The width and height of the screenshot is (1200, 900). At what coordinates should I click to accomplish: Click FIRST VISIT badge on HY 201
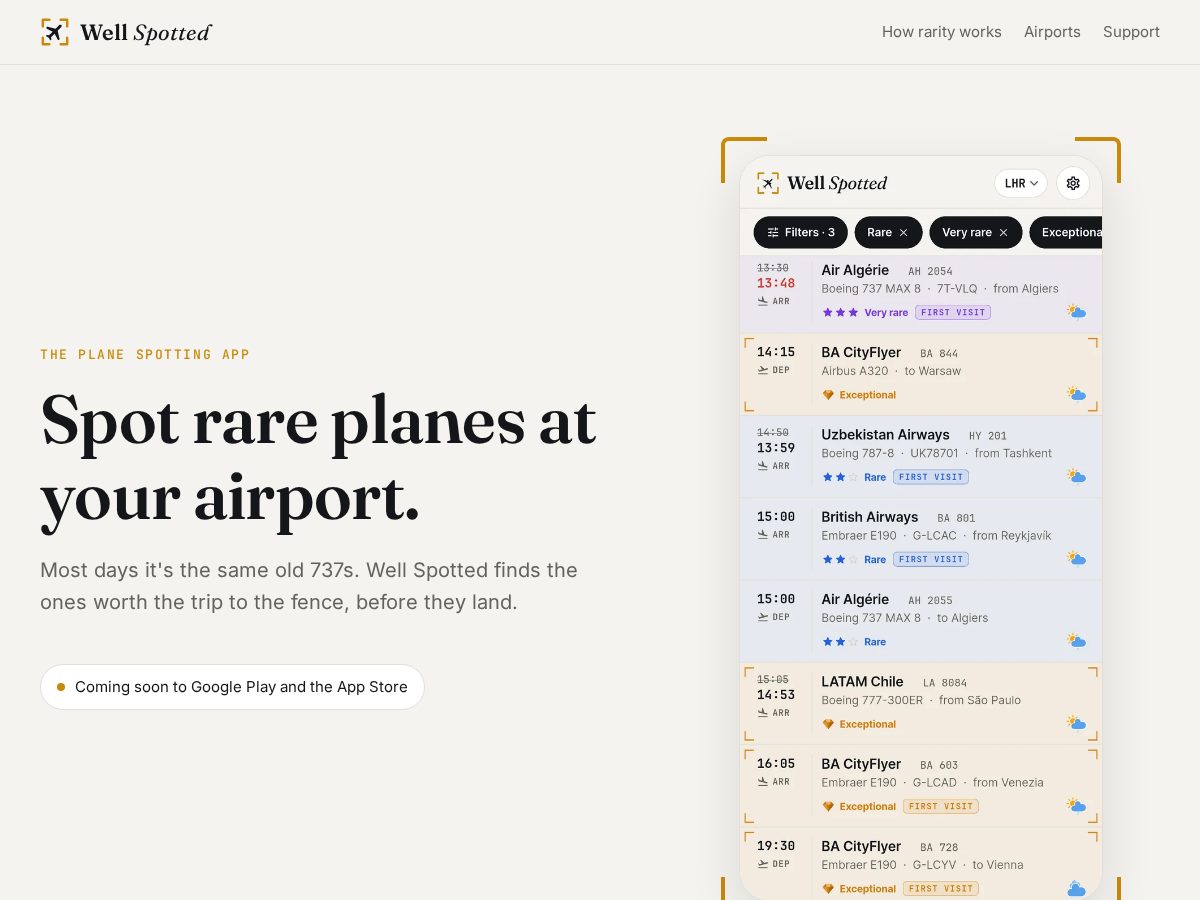click(x=931, y=477)
